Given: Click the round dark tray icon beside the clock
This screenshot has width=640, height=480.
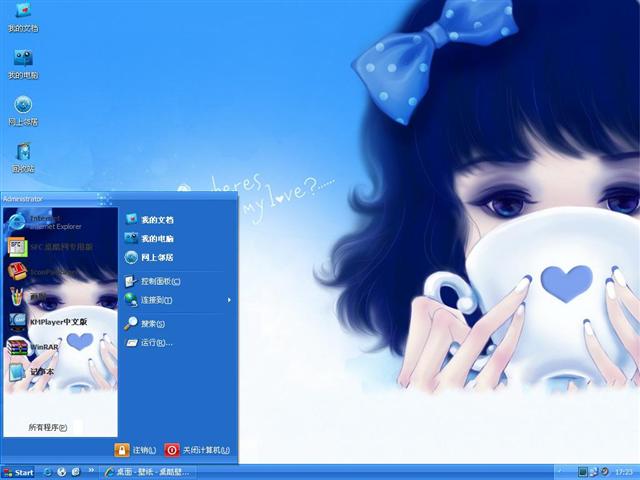Looking at the screenshot, I should click(x=604, y=472).
